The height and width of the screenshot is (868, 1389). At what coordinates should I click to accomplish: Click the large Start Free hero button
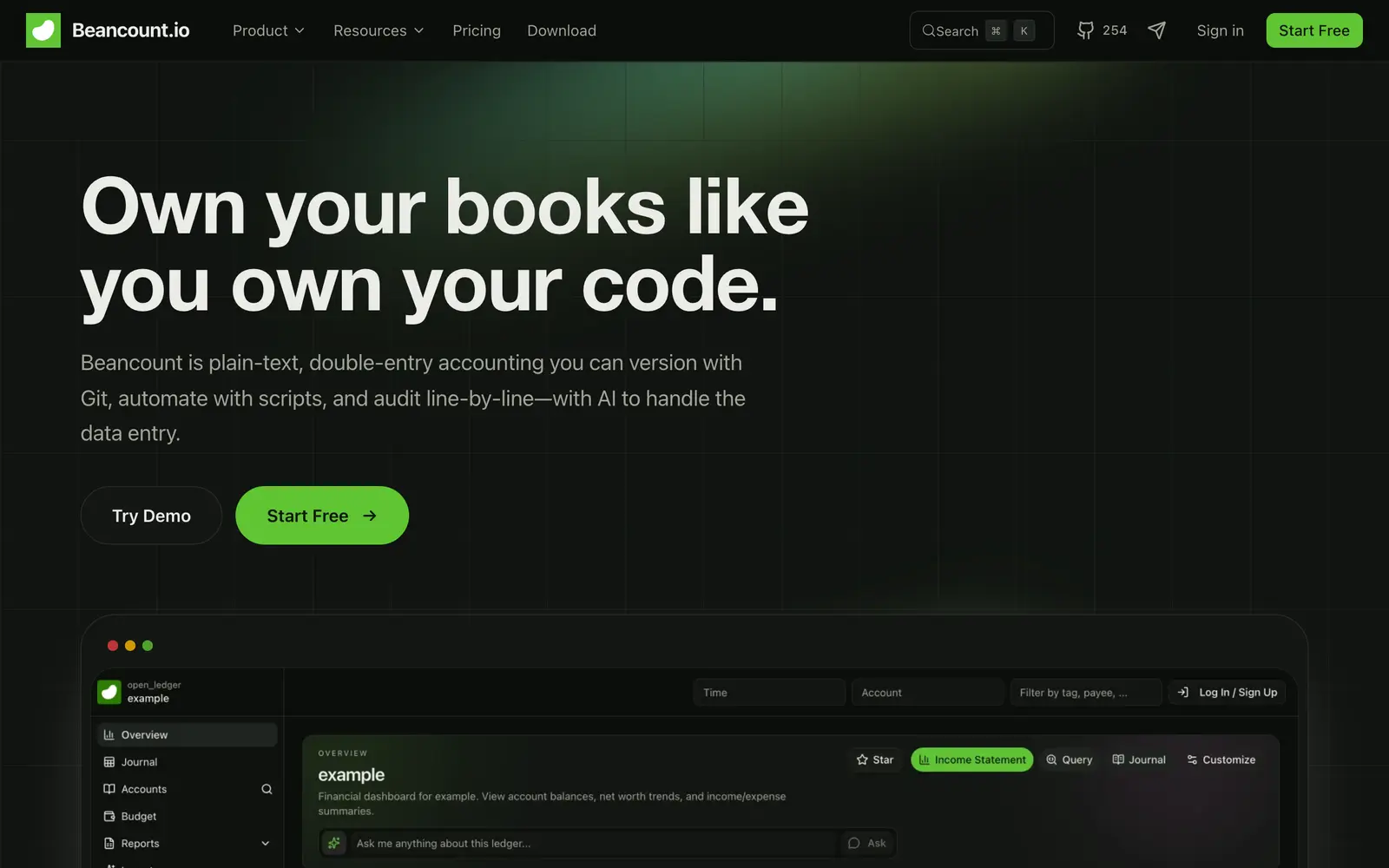tap(322, 516)
